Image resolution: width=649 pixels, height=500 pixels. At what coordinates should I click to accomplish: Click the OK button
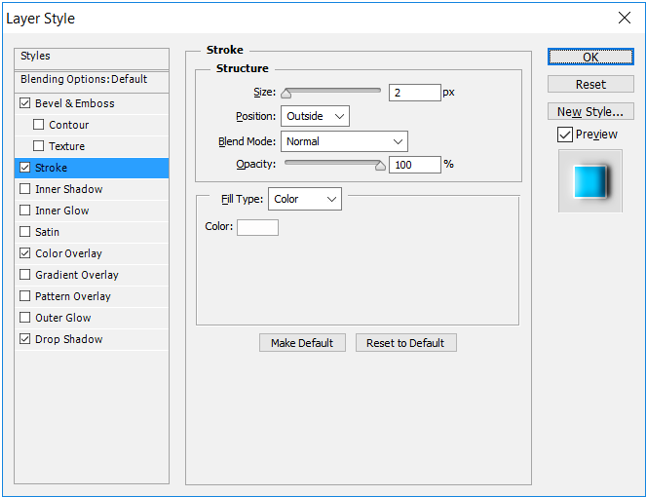tap(591, 57)
